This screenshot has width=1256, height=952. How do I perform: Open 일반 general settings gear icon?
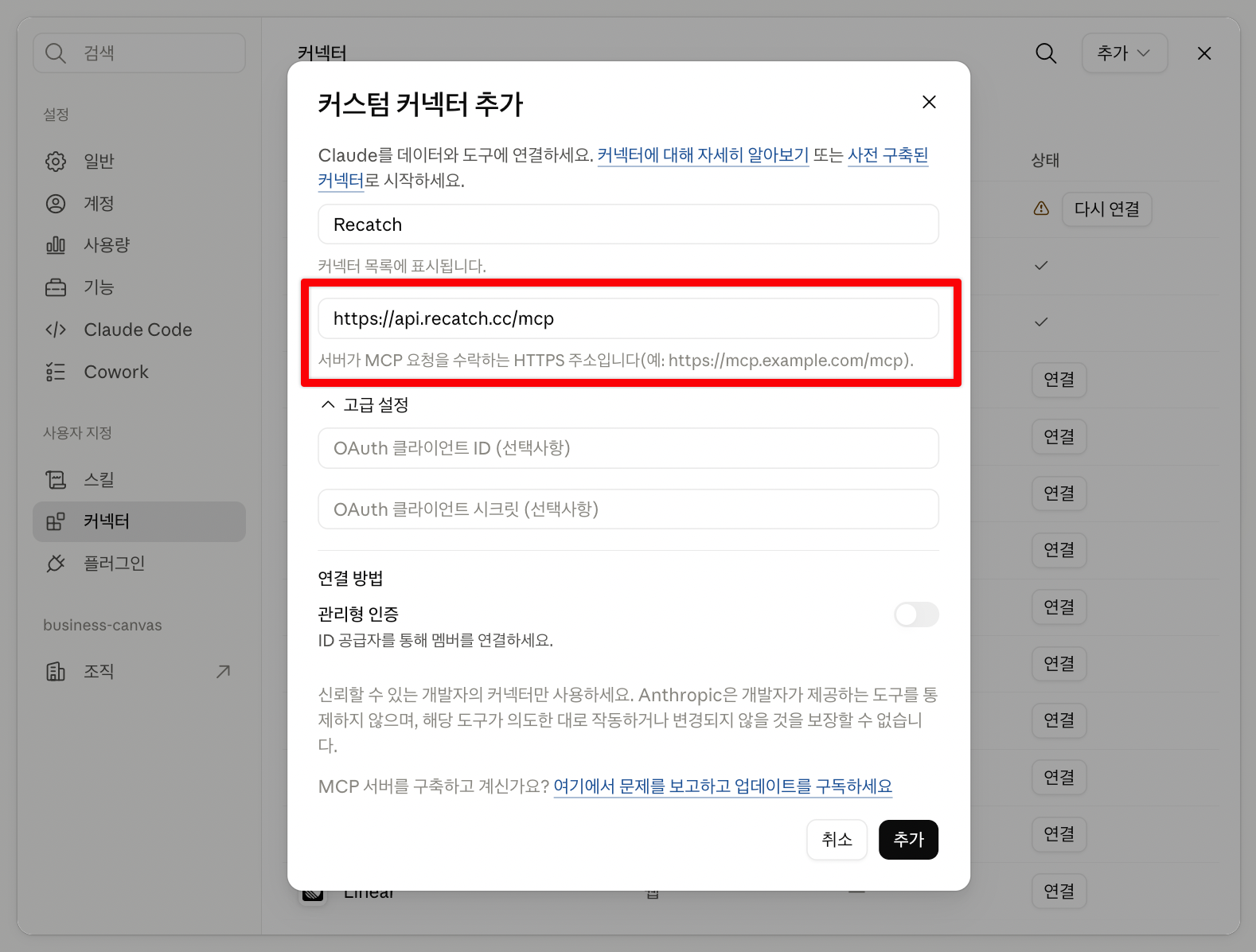56,162
